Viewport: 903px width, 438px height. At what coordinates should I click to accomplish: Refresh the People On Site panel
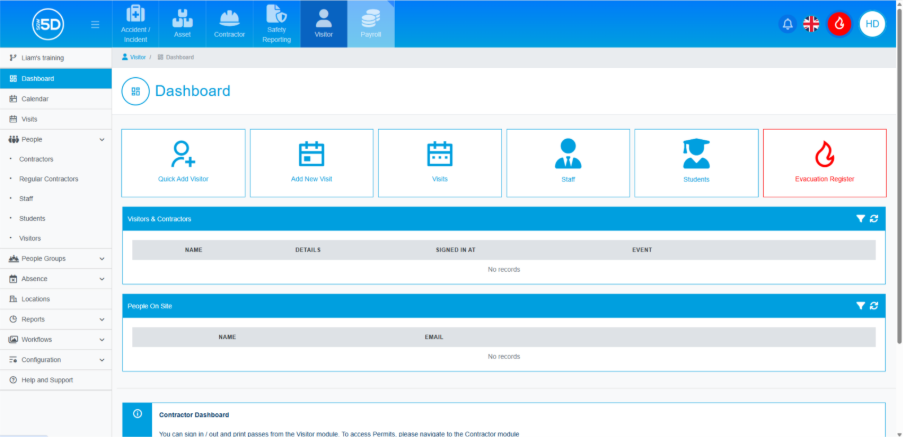[874, 306]
